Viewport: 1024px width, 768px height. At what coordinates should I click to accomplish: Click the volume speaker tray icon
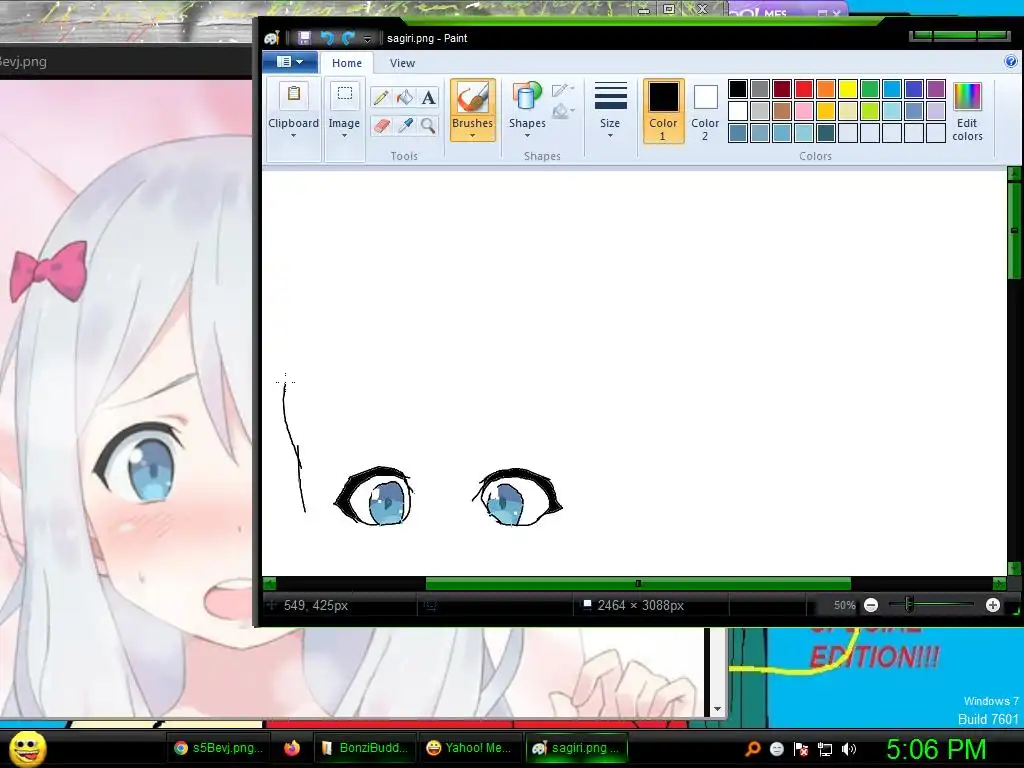point(848,749)
